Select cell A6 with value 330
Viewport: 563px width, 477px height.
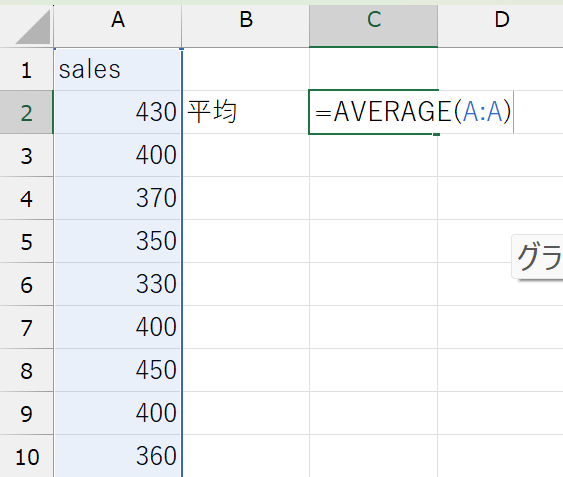117,284
